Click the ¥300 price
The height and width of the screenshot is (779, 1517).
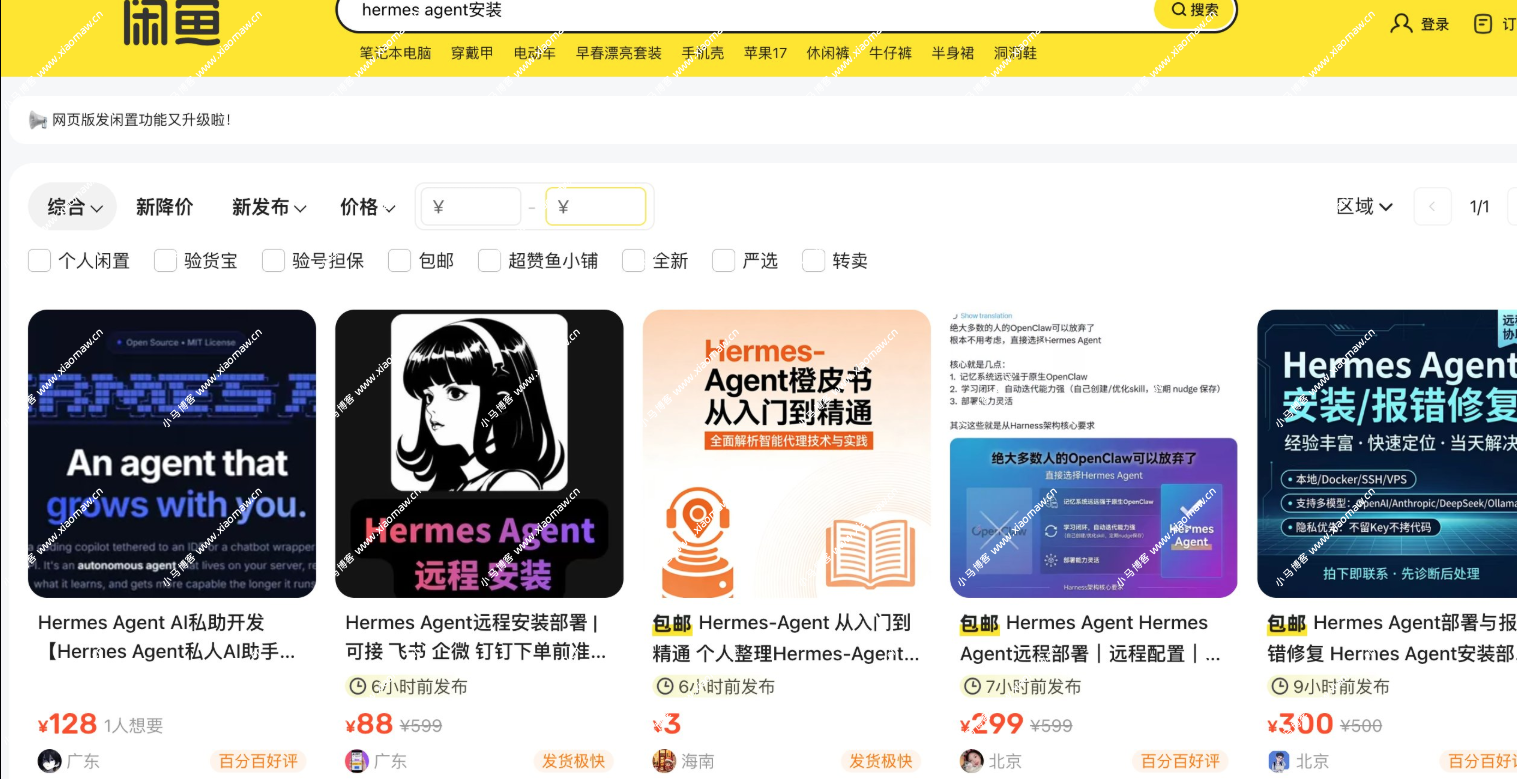coord(1300,724)
